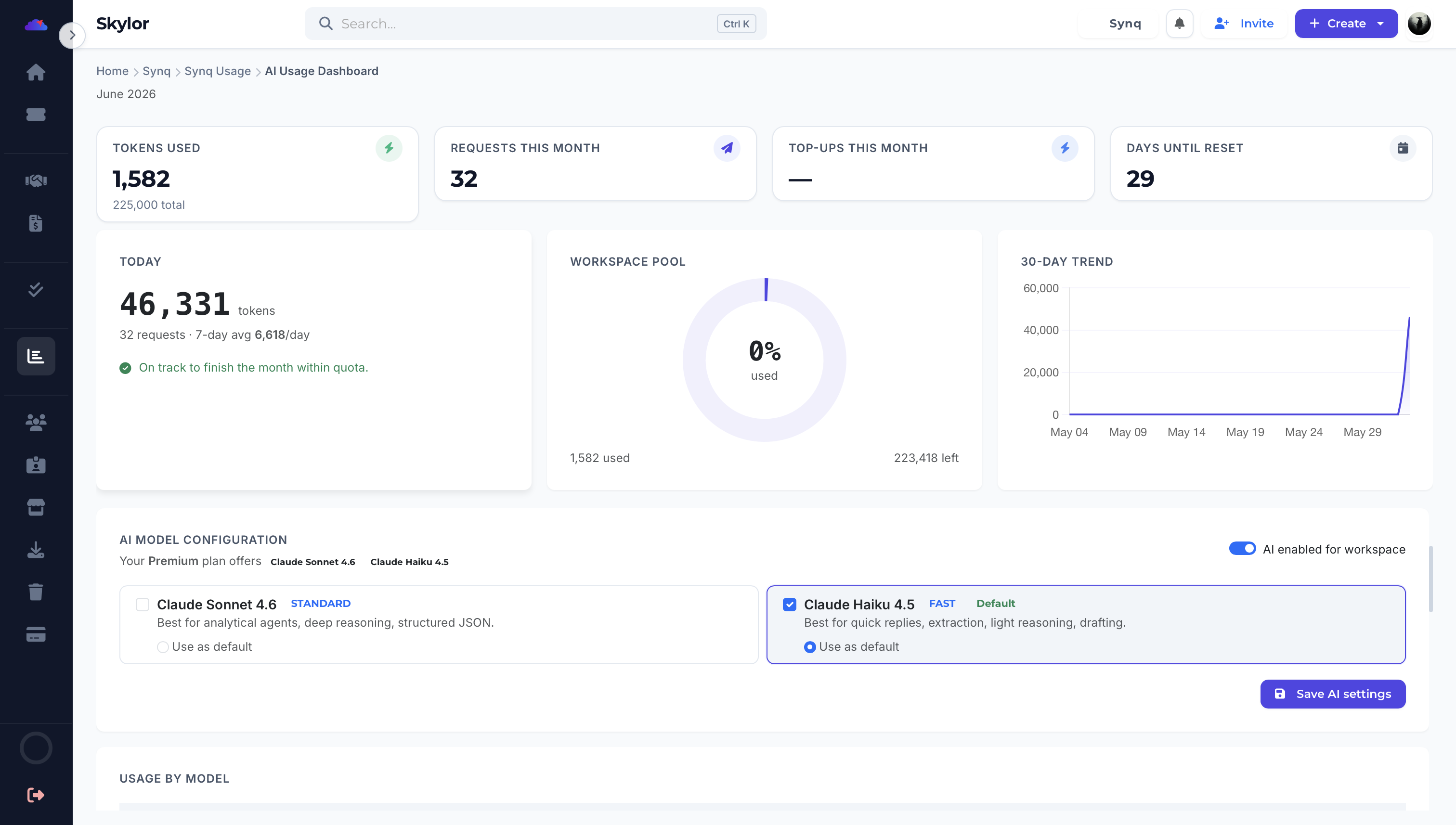Open the trash bin icon in the sidebar
The image size is (1456, 825).
(x=36, y=592)
